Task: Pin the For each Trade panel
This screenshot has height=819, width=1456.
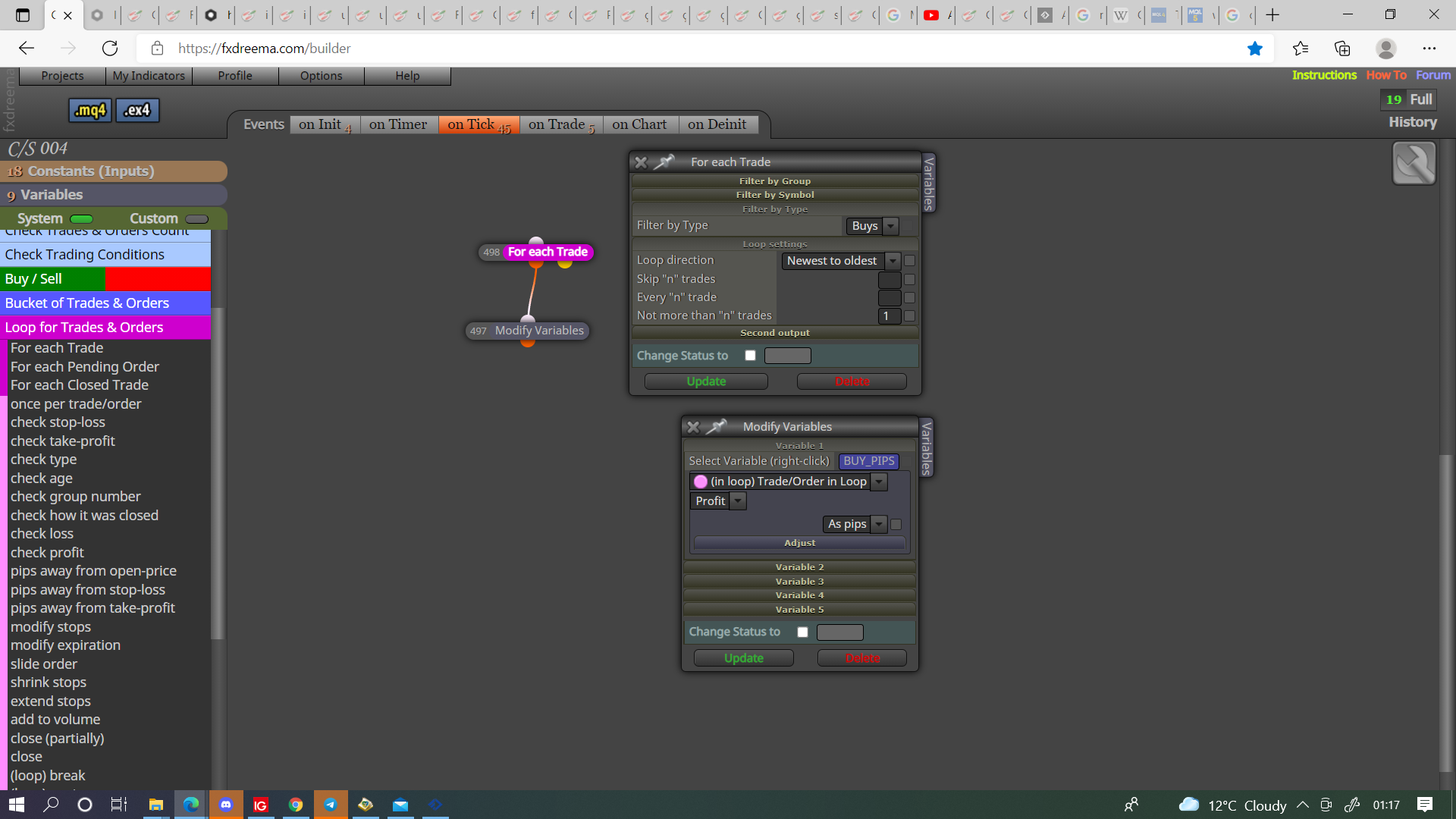Action: (x=664, y=162)
